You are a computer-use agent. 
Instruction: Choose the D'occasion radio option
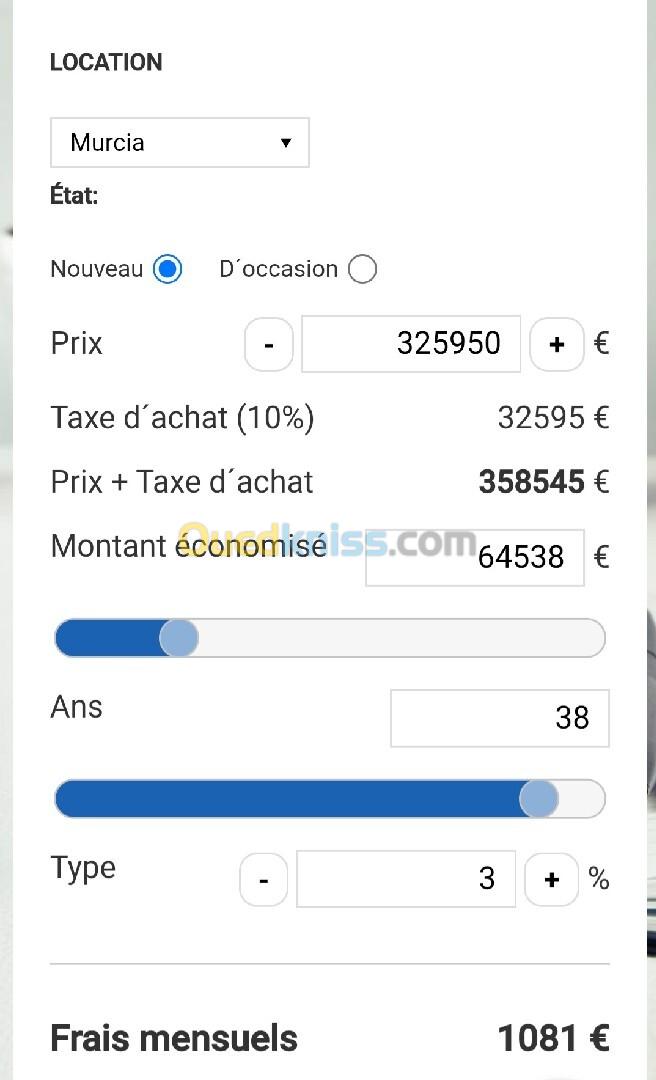(362, 269)
